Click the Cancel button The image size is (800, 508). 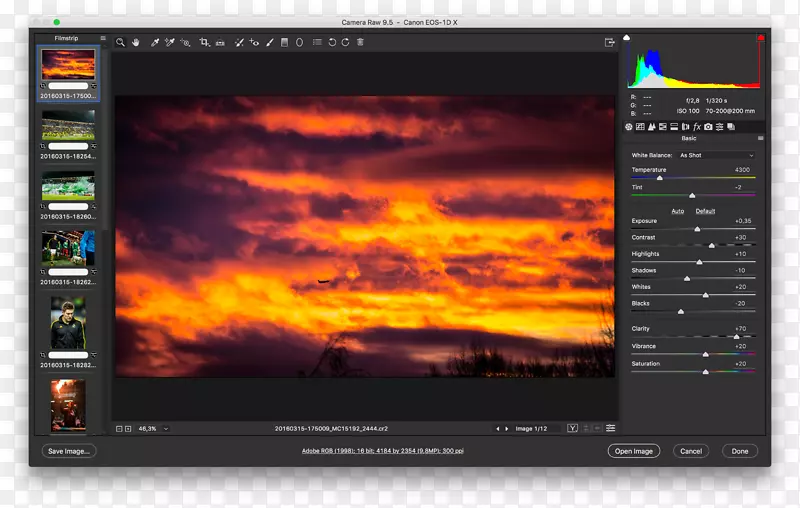(691, 451)
